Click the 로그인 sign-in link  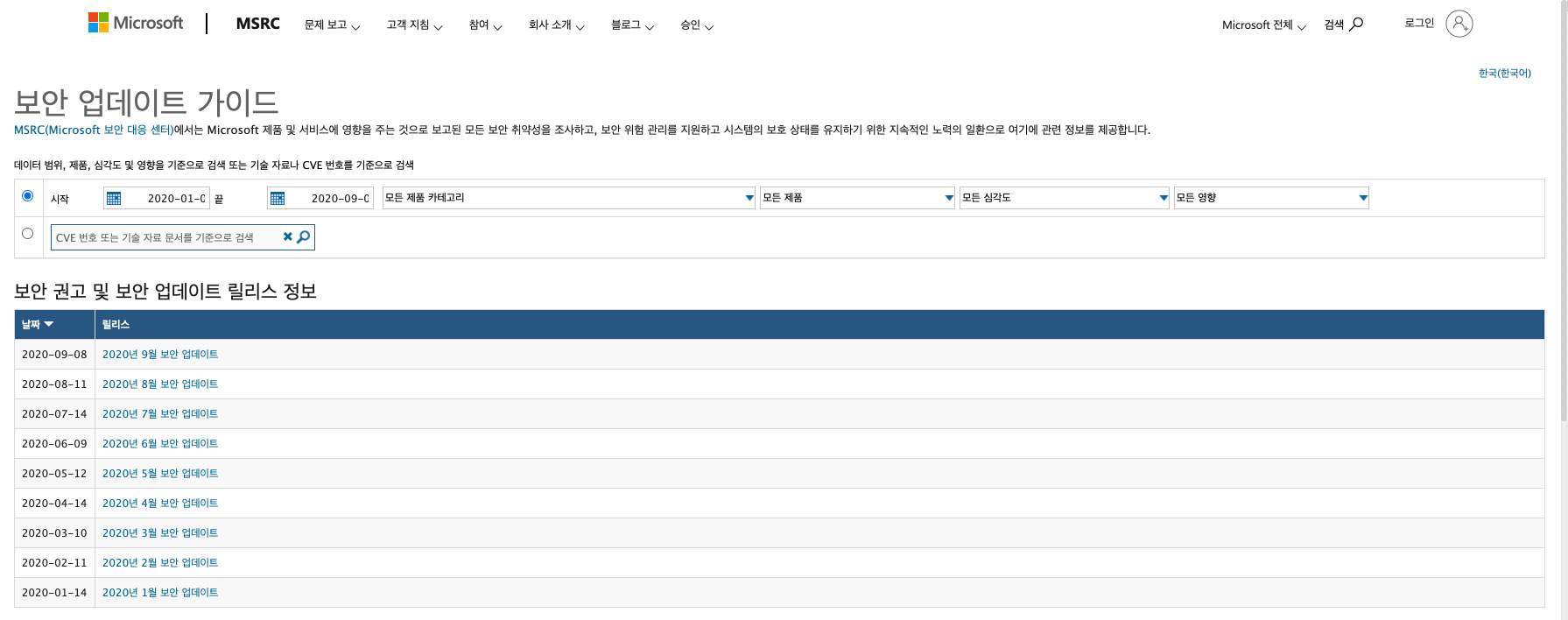(1419, 23)
